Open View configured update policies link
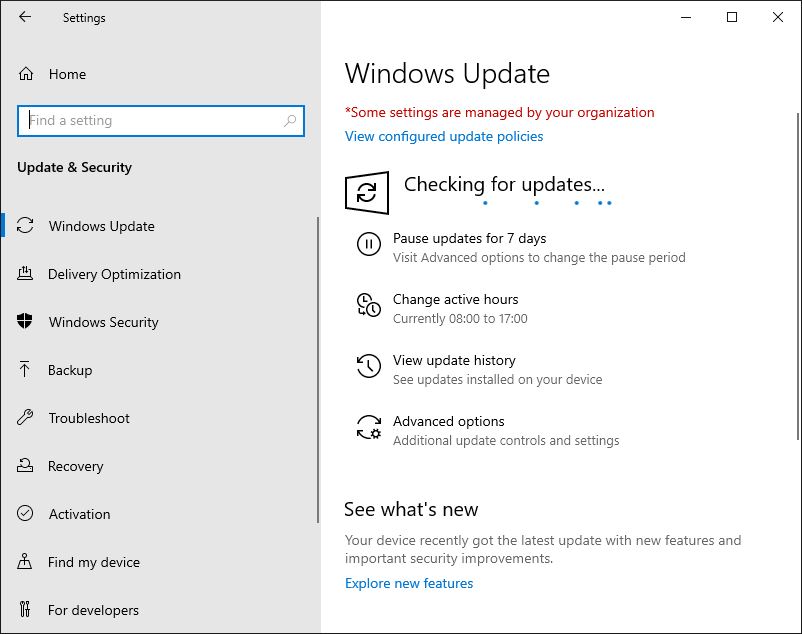The height and width of the screenshot is (634, 802). point(444,136)
